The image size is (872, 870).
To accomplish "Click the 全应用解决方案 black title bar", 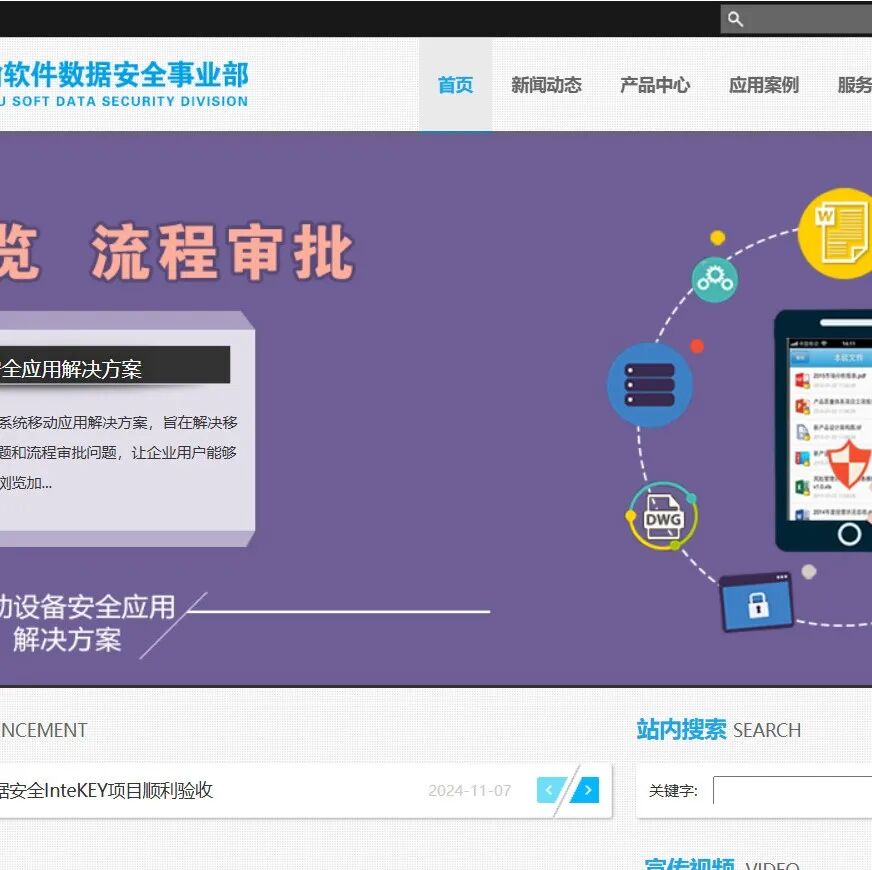I will click(115, 365).
